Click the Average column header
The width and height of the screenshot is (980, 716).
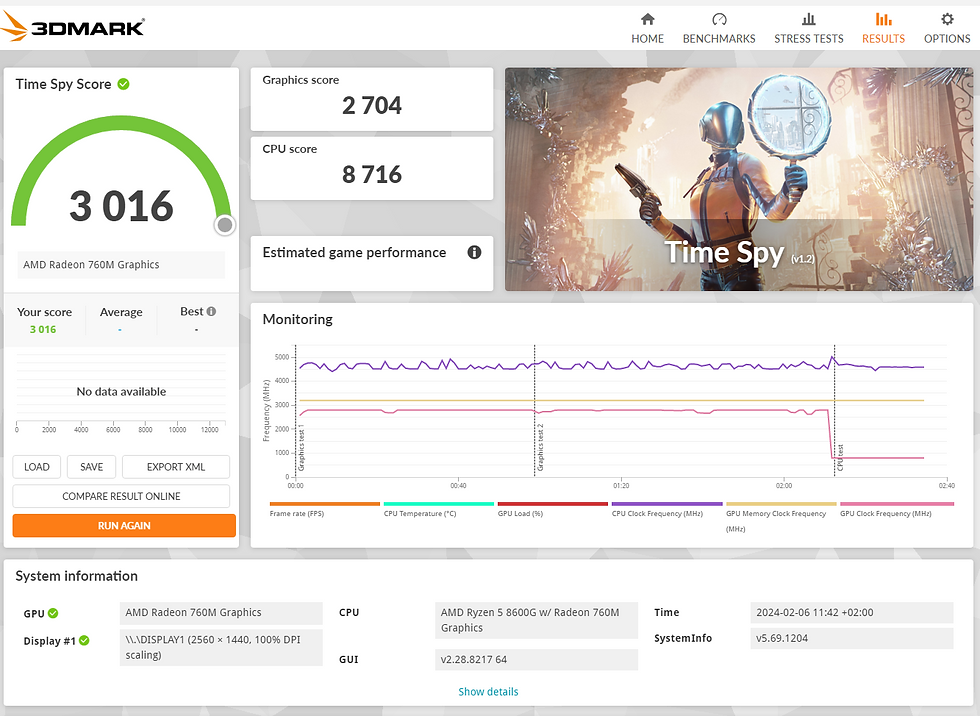121,312
